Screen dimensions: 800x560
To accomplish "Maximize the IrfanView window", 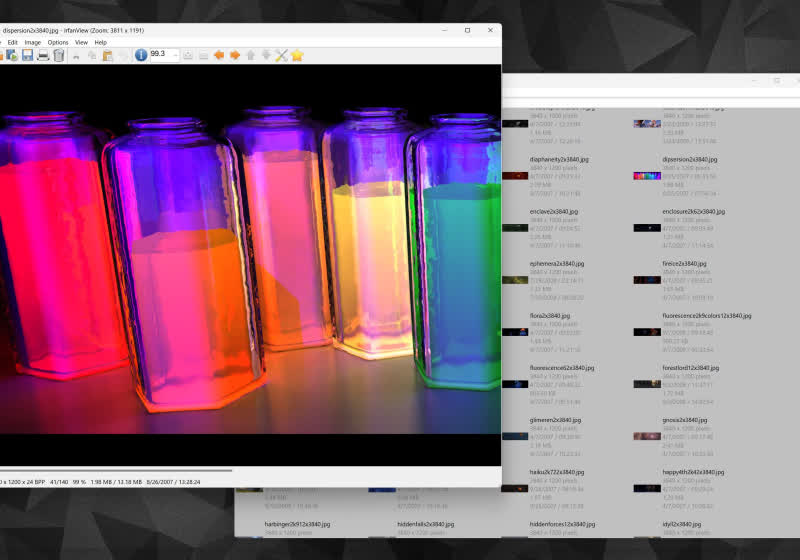I will click(467, 30).
